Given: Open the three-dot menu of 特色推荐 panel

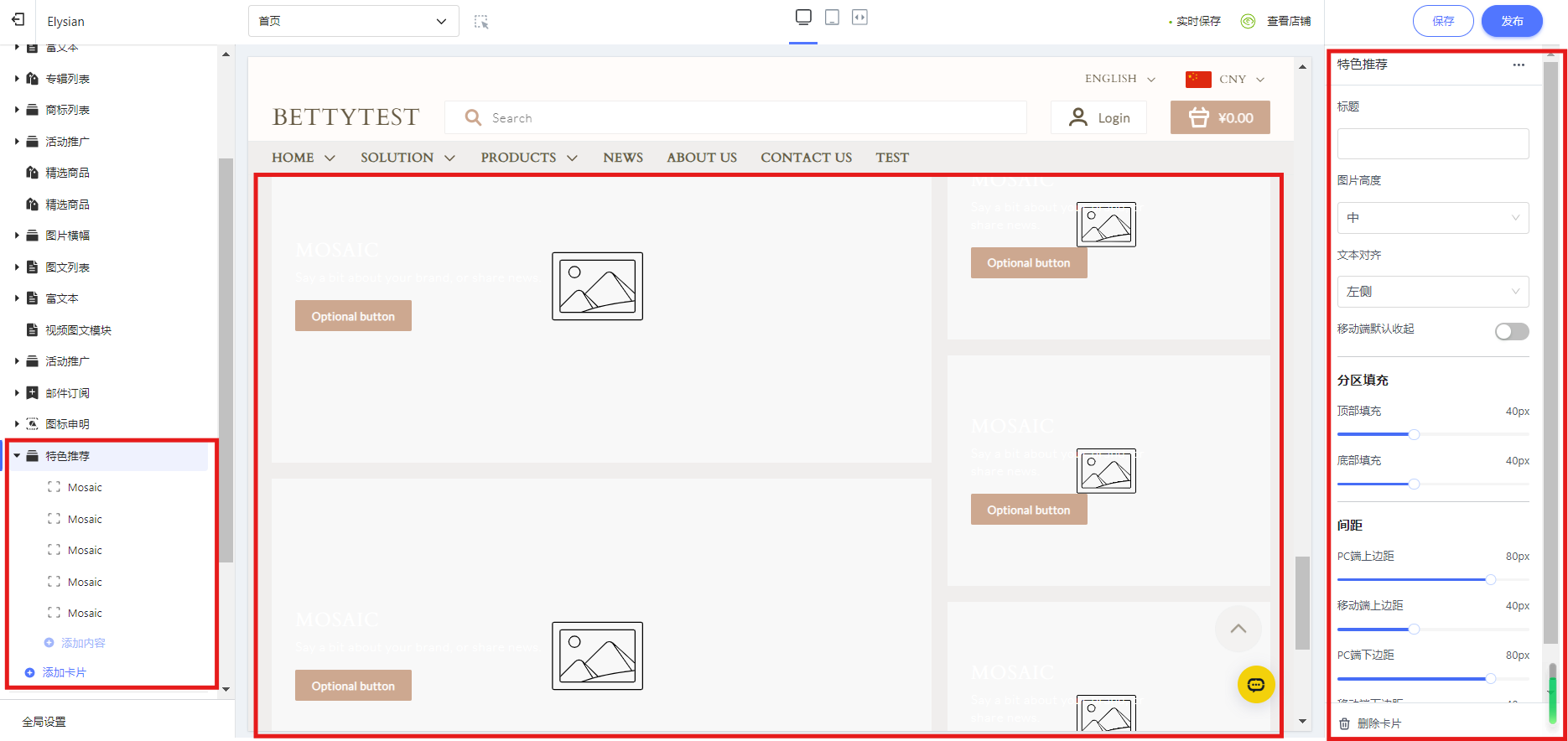Looking at the screenshot, I should point(1519,65).
